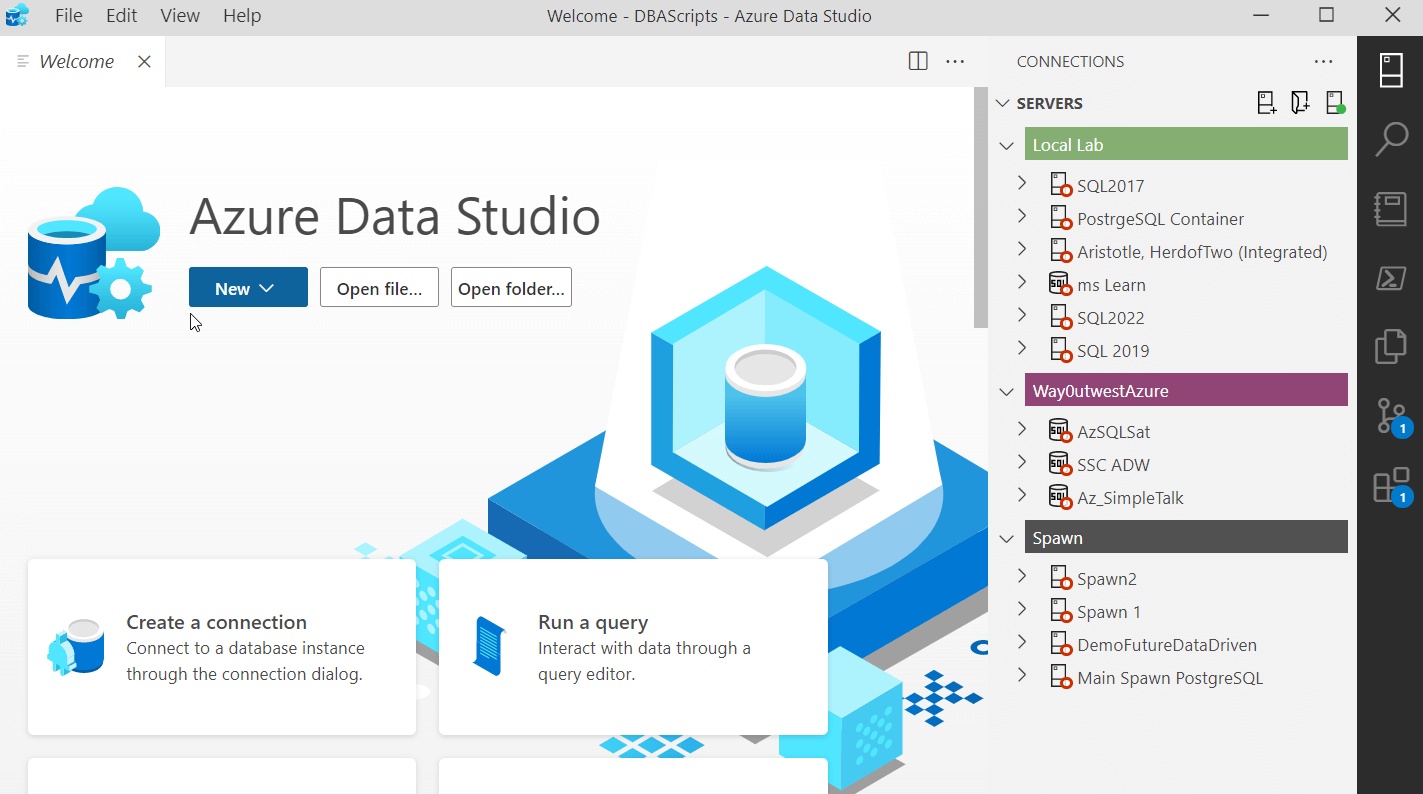This screenshot has width=1423, height=794.
Task: Click the AzSQLSat database icon
Action: click(x=1061, y=431)
